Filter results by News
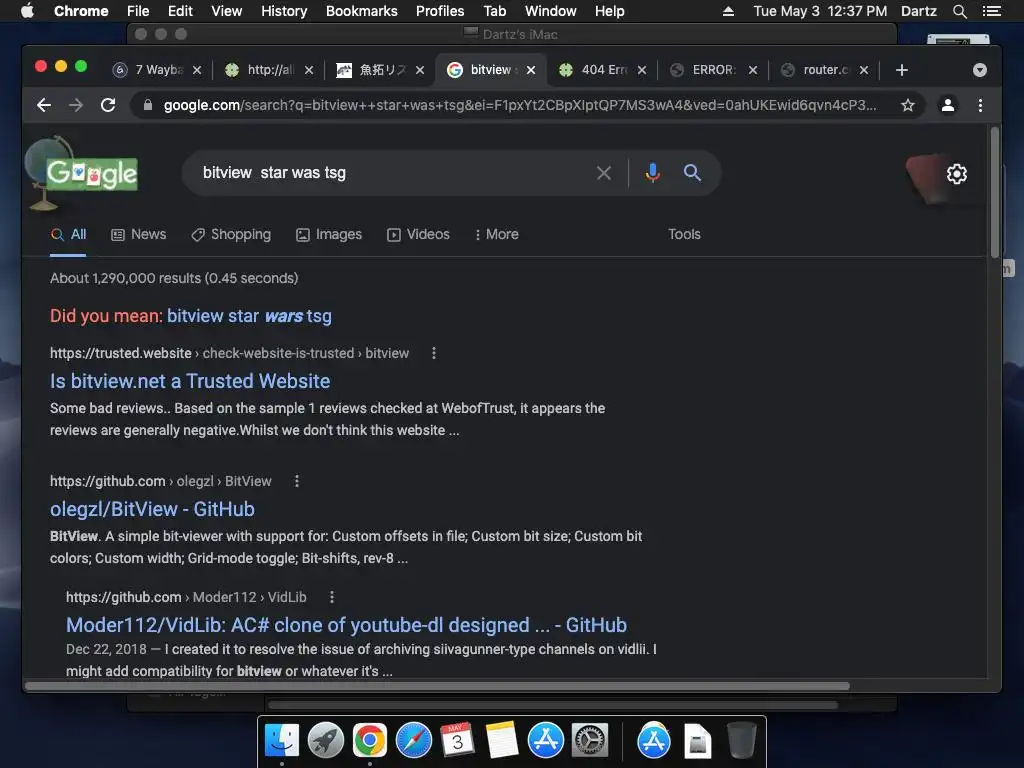Viewport: 1024px width, 768px height. pos(138,234)
